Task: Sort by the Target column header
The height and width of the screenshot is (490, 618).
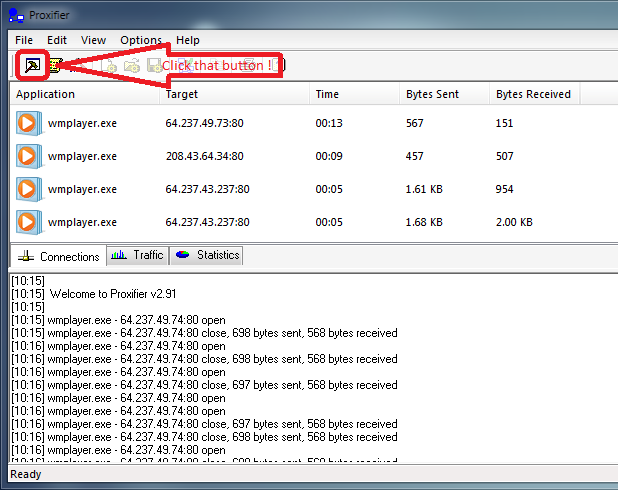Action: pos(234,94)
